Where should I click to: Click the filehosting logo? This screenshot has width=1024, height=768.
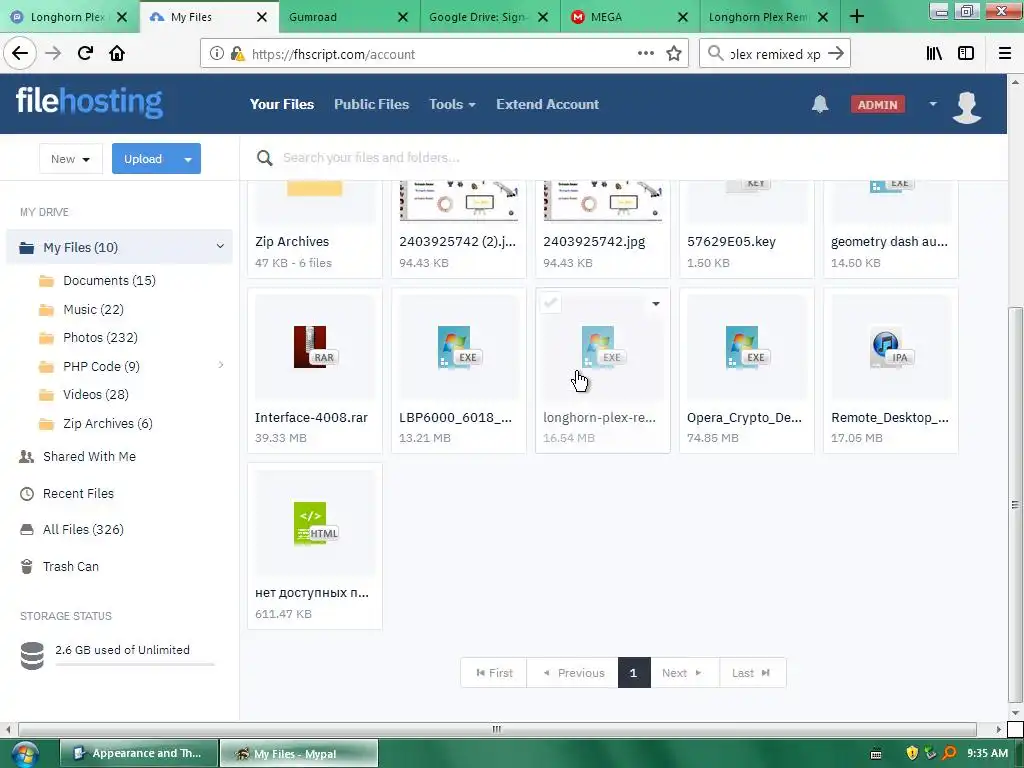pyautogui.click(x=89, y=102)
